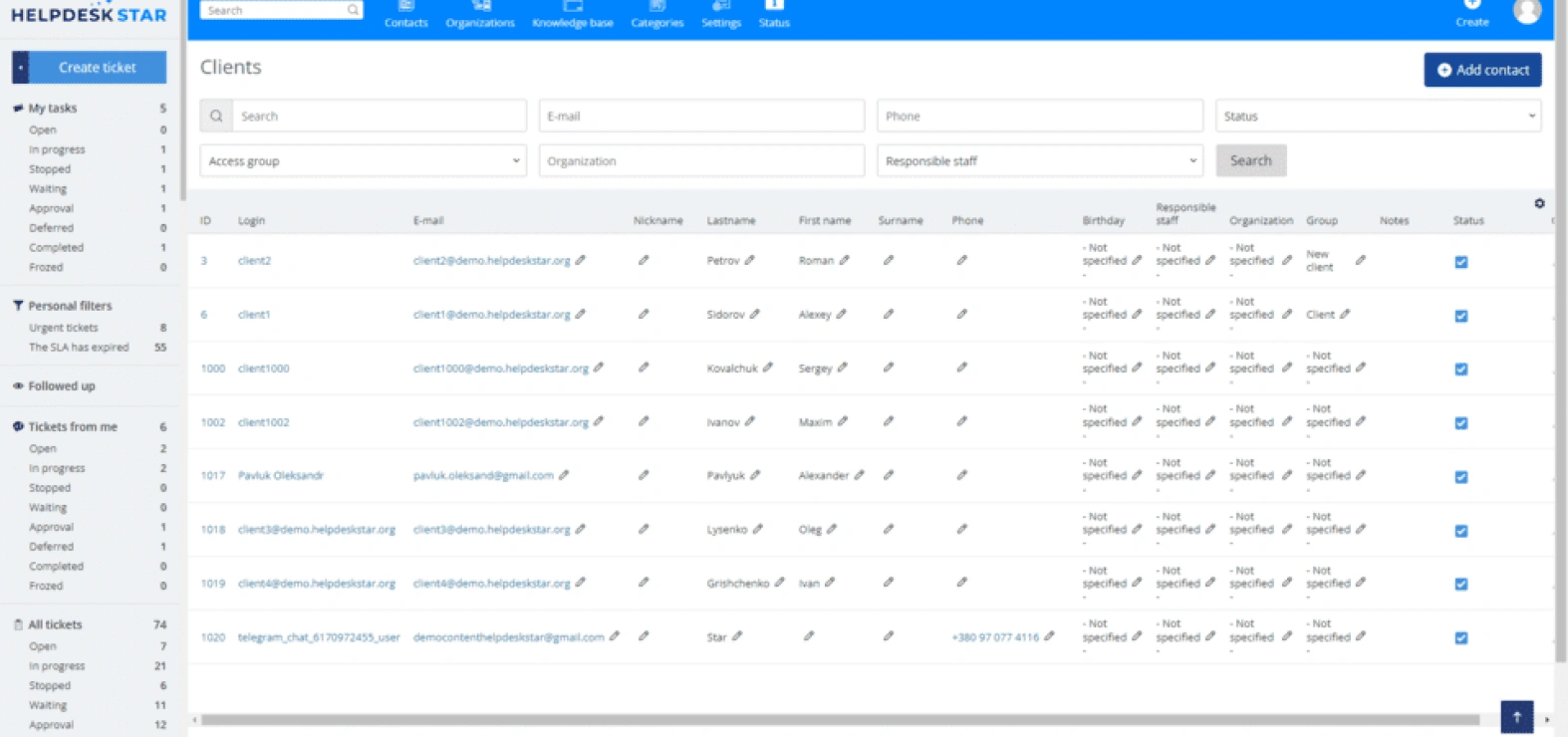Edit the New client group pencil icon
Viewport: 1568px width, 737px height.
(1361, 260)
